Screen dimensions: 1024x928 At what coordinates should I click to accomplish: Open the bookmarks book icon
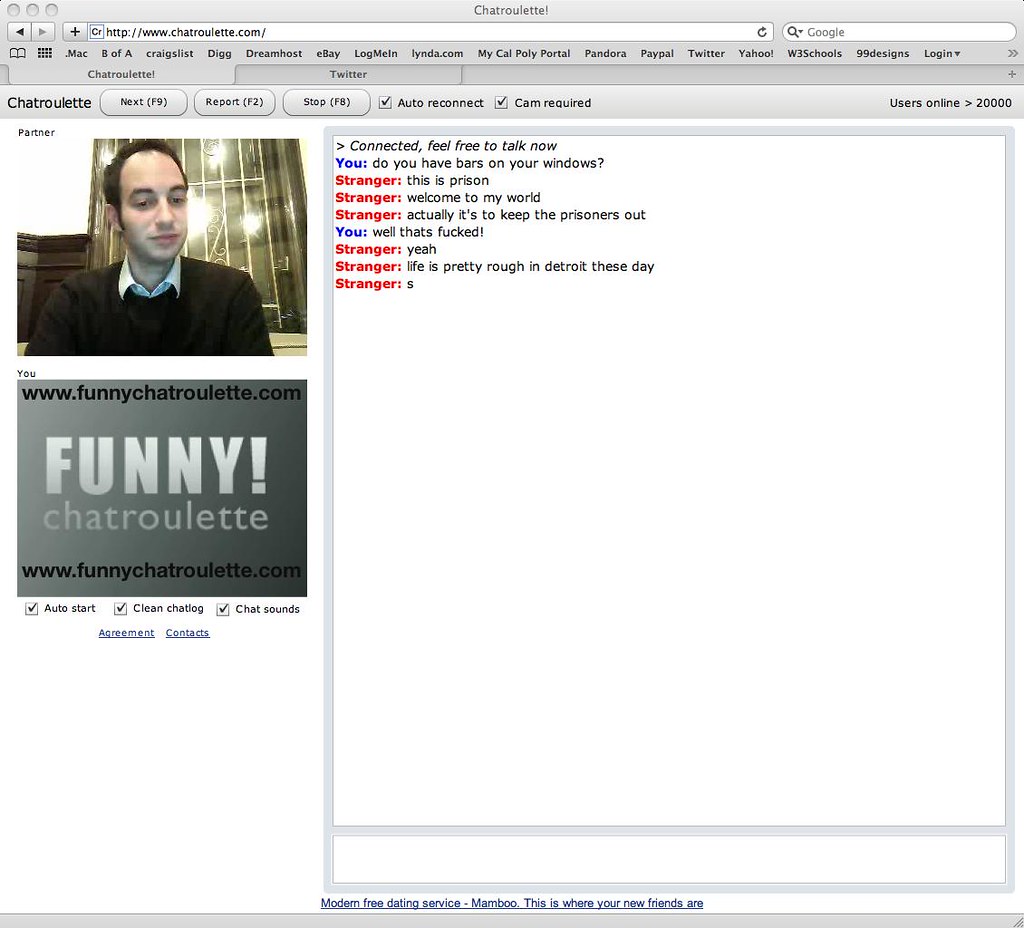click(17, 53)
